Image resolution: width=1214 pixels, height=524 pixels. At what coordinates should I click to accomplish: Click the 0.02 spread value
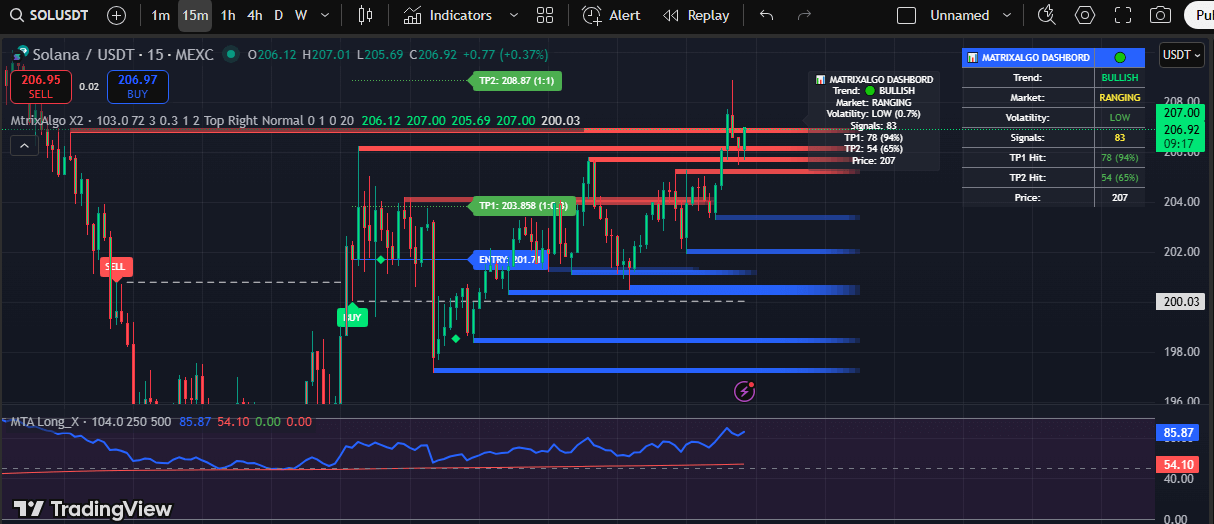89,87
